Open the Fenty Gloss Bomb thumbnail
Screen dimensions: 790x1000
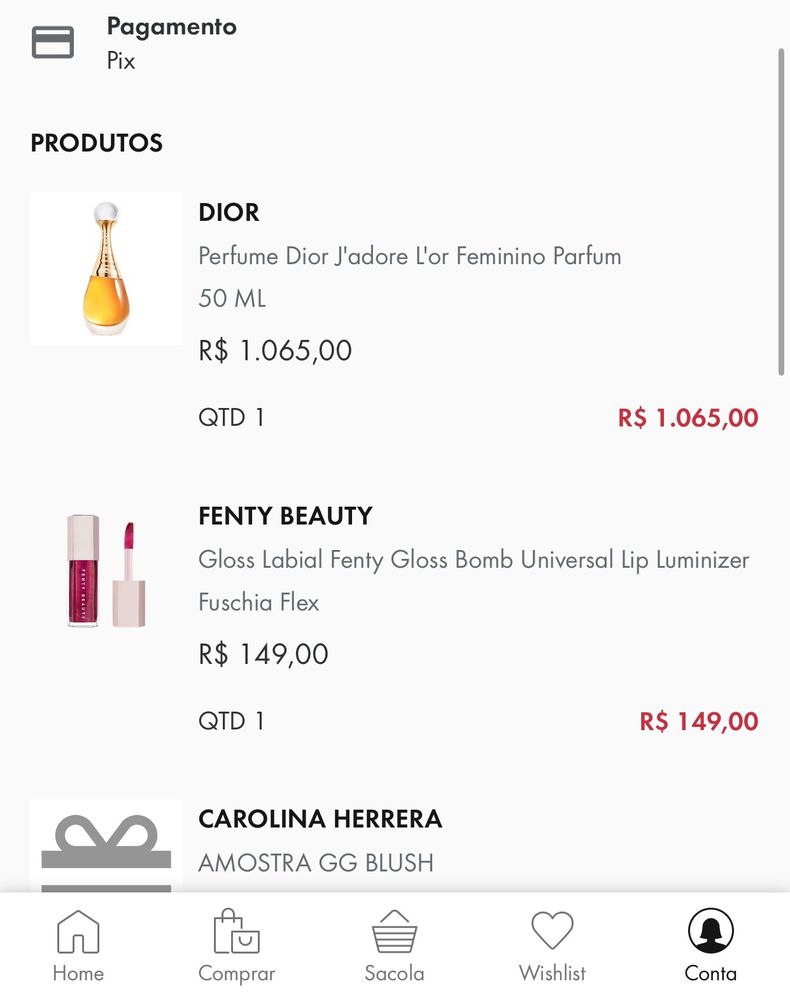click(x=106, y=572)
